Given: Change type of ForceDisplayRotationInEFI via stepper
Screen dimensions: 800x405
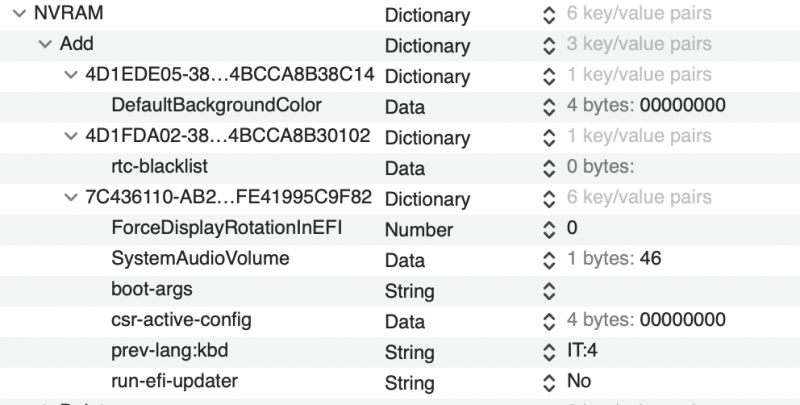Looking at the screenshot, I should [x=547, y=229].
